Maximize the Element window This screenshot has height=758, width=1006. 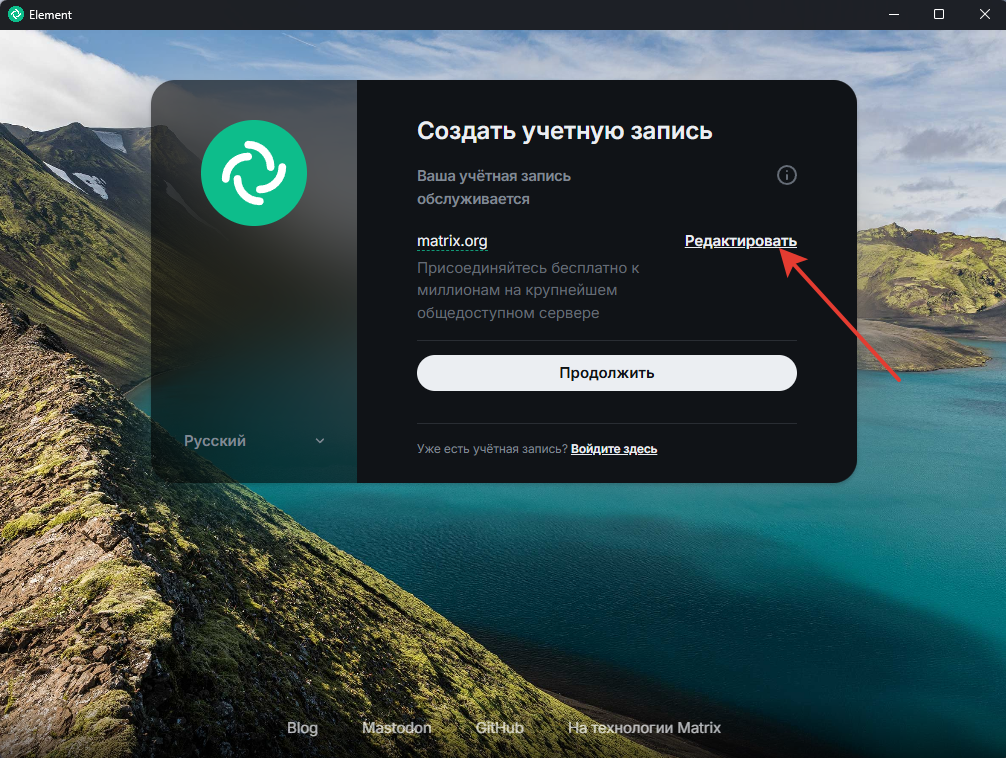939,14
